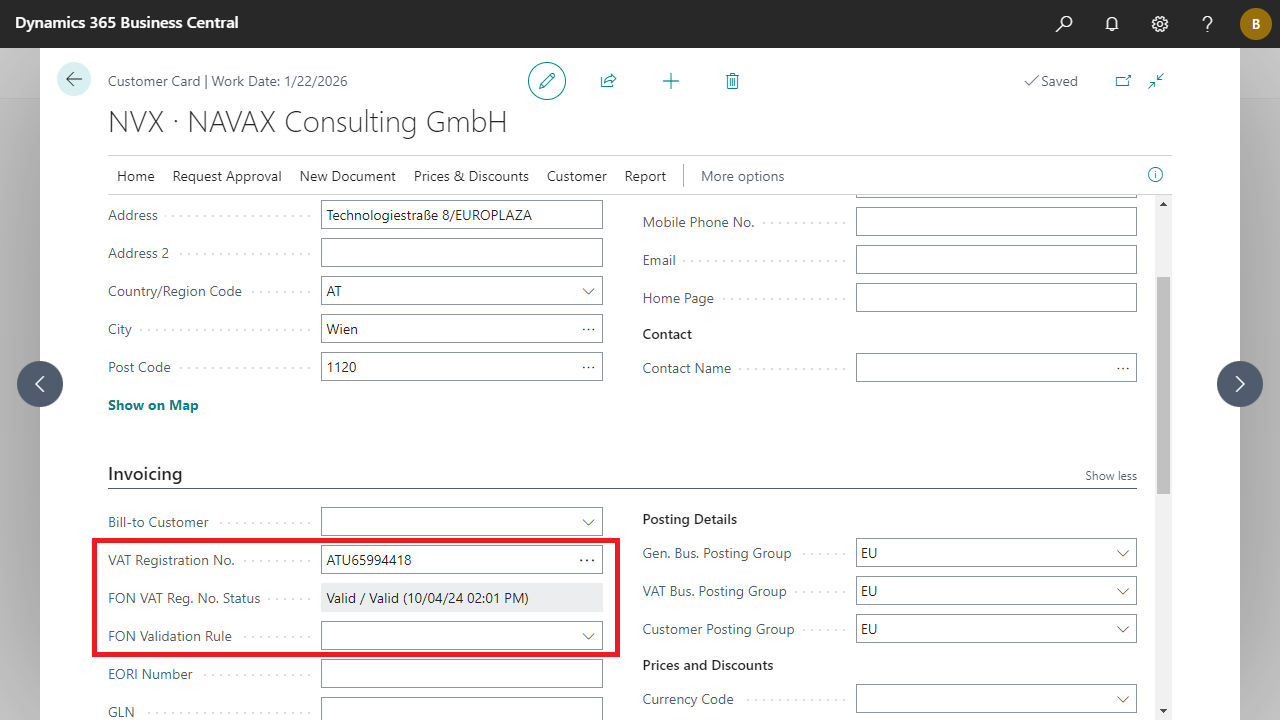Open the settings gear
The height and width of the screenshot is (720, 1280).
1160,24
